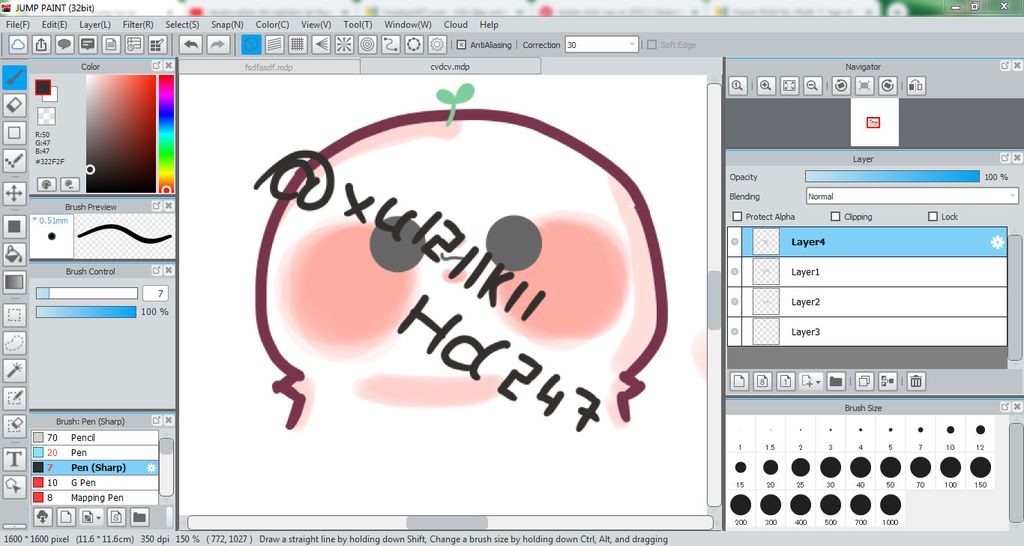
Task: Toggle the AntiAliasing checkbox
Action: [461, 45]
